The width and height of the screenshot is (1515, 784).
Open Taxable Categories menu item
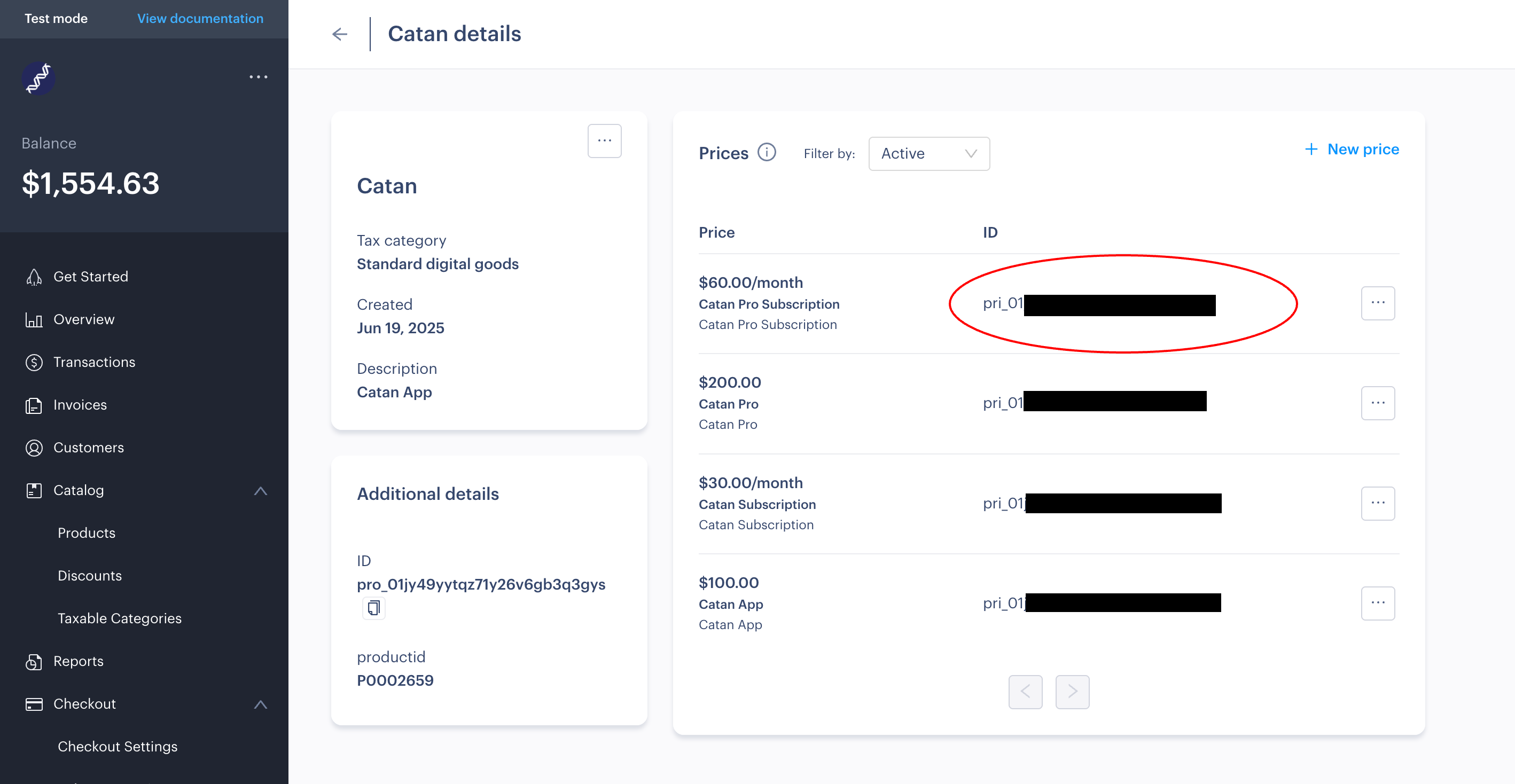tap(119, 619)
